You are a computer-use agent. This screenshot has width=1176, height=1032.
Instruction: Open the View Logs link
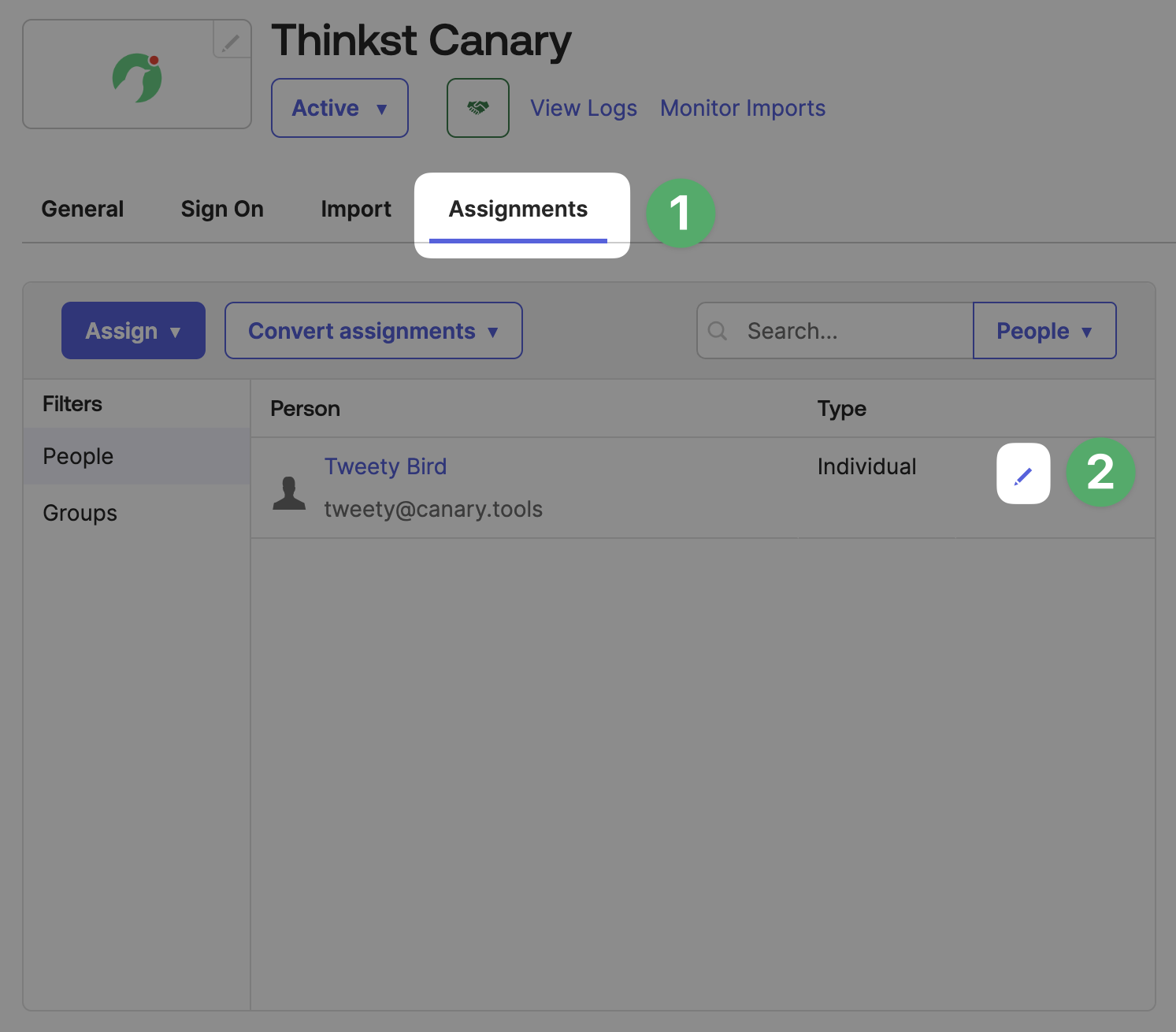584,108
